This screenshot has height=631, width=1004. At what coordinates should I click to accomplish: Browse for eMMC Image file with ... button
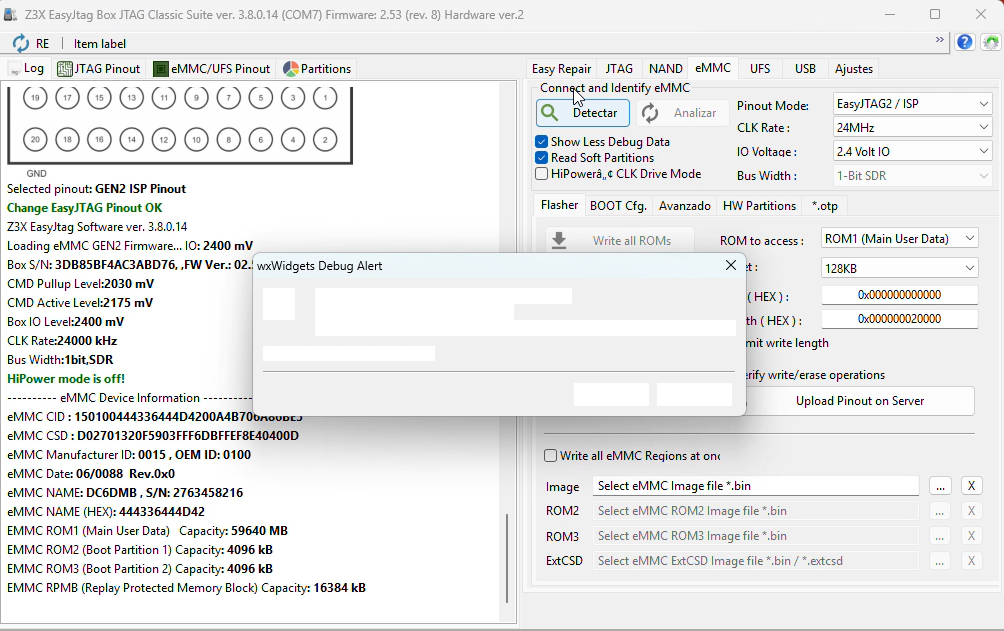pyautogui.click(x=939, y=486)
